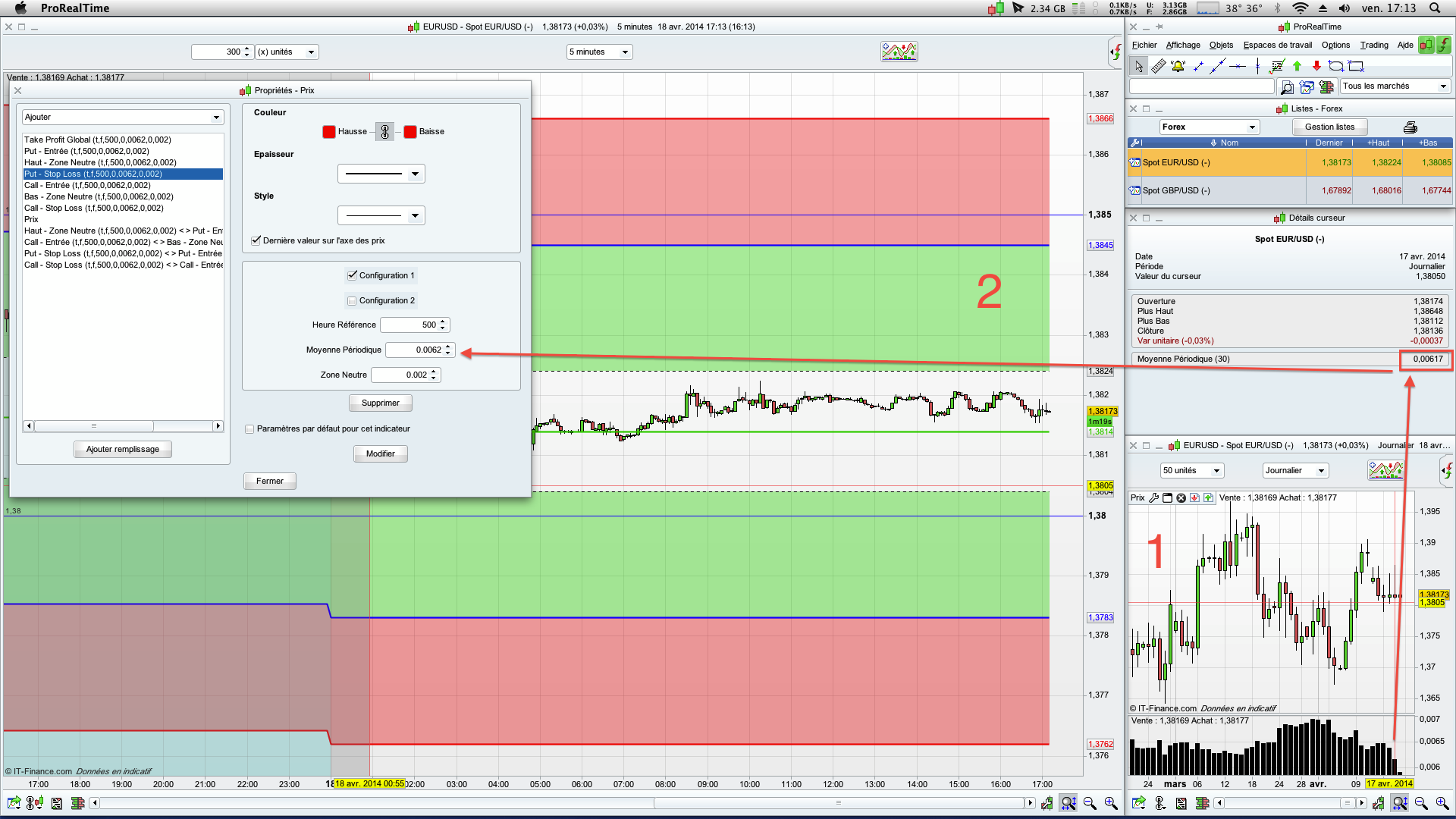Click the printer icon in Listes panel
This screenshot has height=819, width=1456.
[1410, 127]
